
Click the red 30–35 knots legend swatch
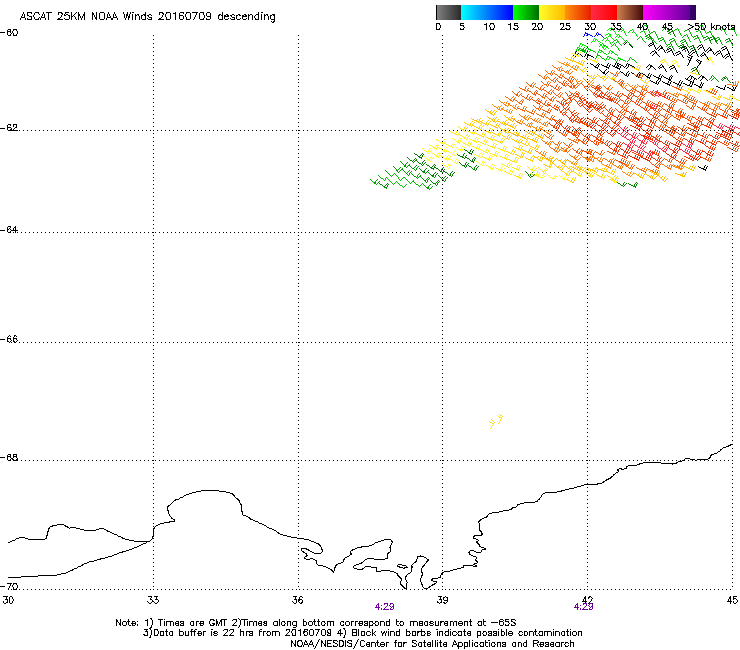604,12
